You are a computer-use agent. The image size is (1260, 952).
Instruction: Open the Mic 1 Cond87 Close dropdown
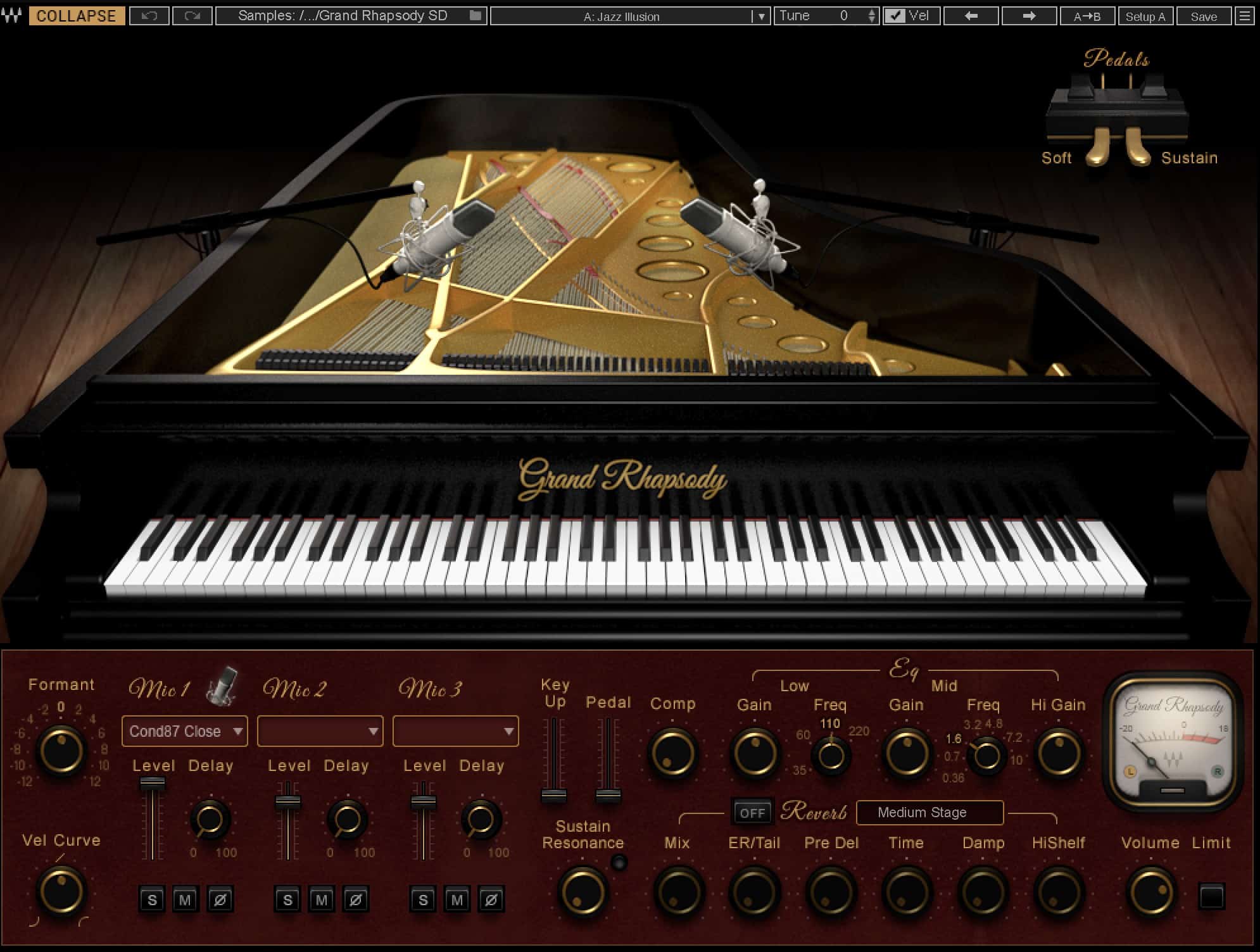[184, 731]
